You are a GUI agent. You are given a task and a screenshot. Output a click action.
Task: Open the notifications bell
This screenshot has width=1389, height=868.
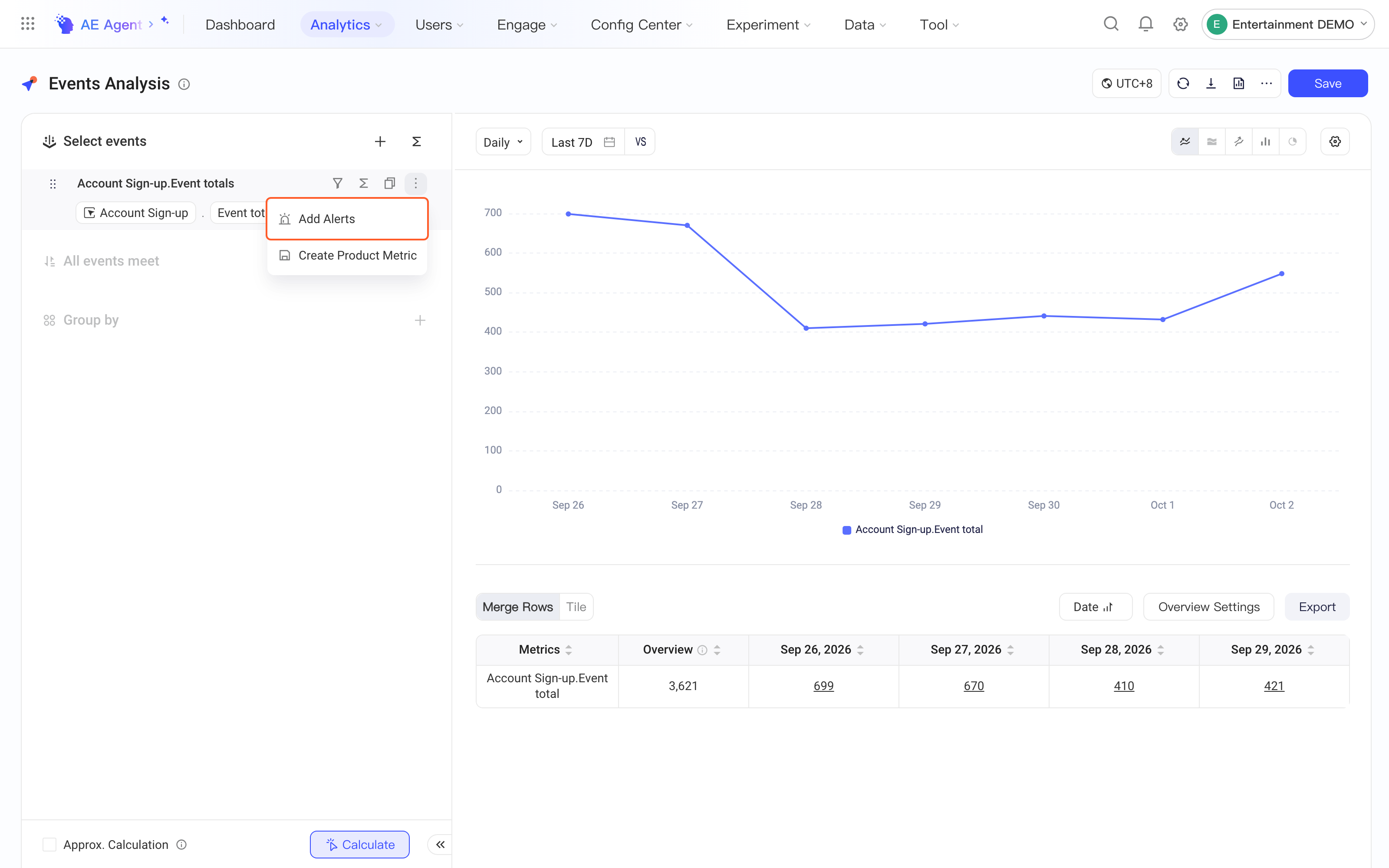point(1145,24)
